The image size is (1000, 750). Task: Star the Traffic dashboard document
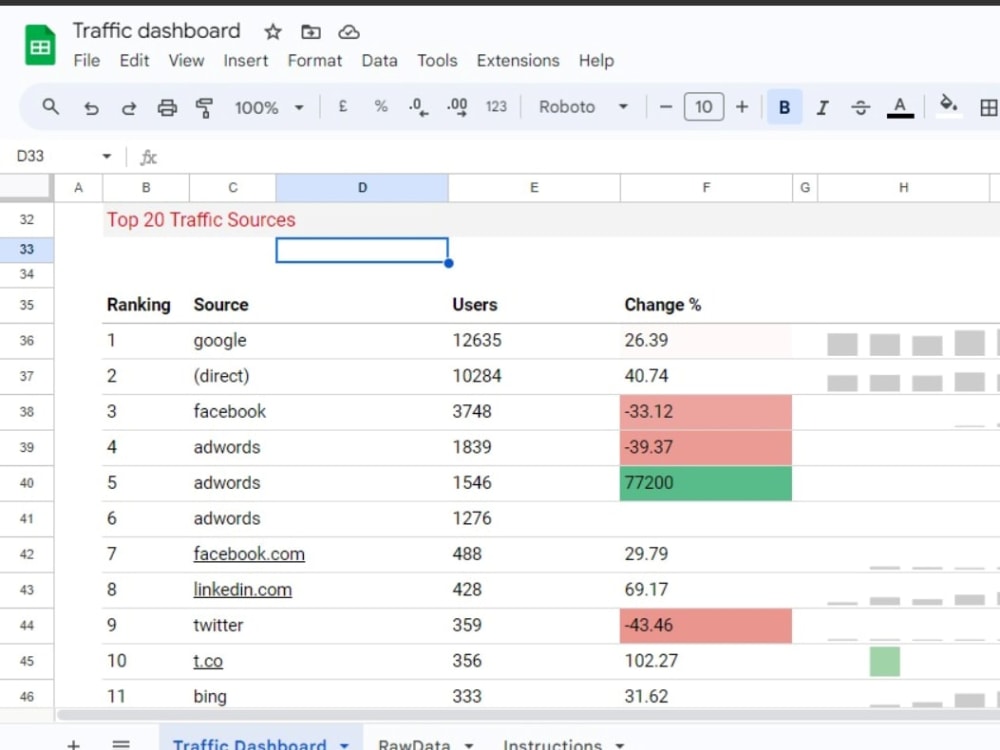point(273,31)
